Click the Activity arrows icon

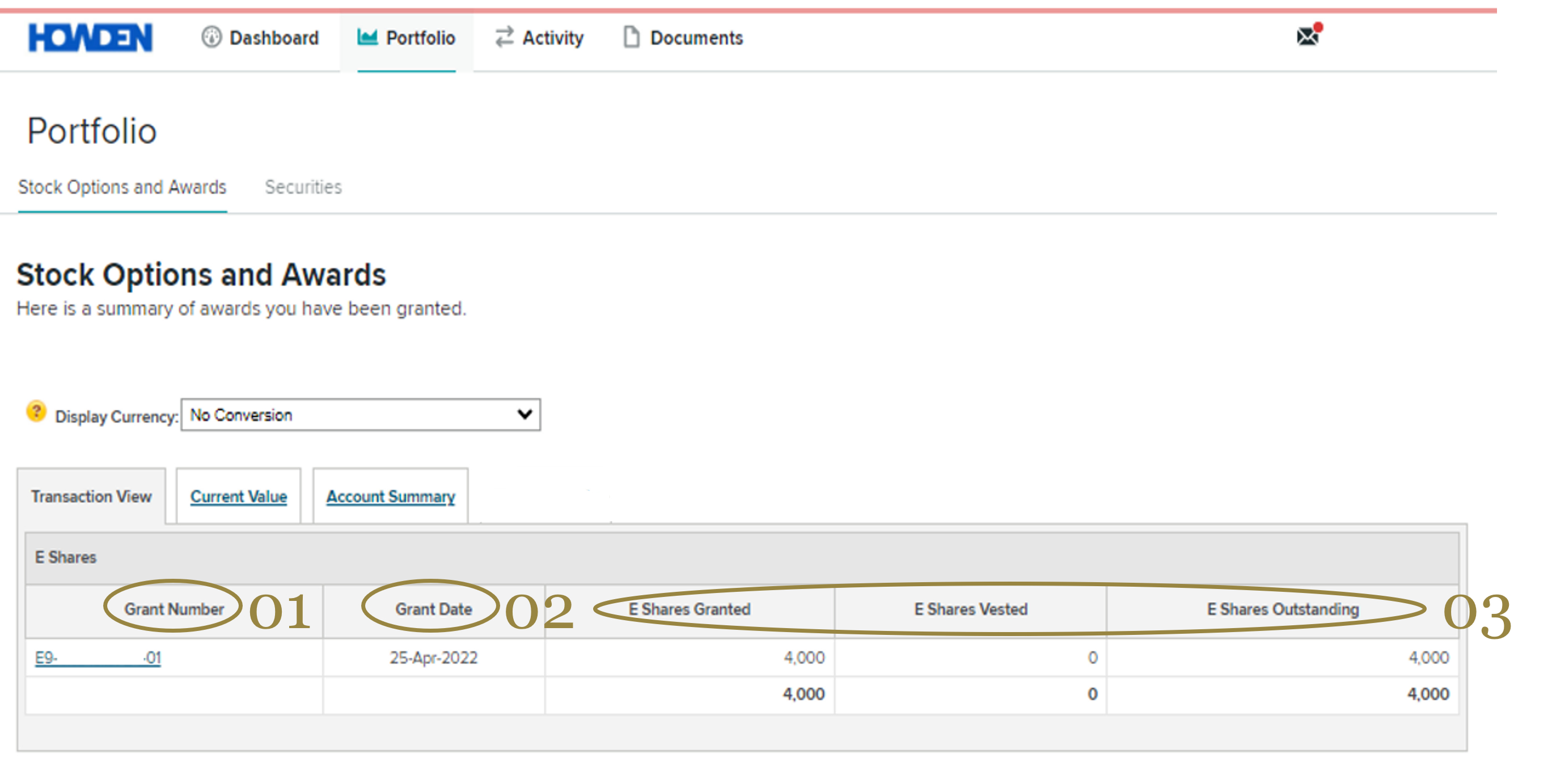[x=504, y=37]
